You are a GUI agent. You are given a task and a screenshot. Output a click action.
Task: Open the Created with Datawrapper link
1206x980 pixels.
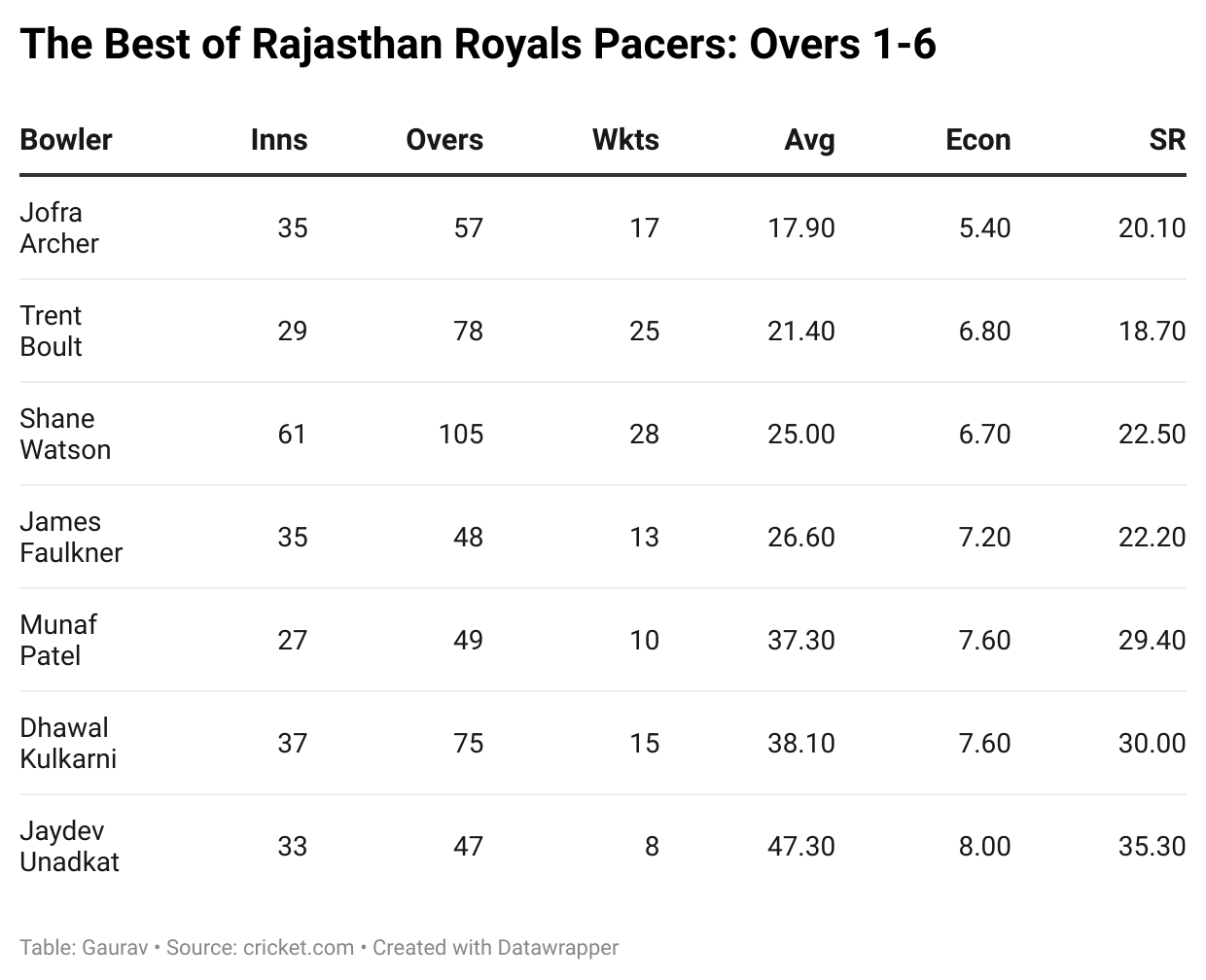pyautogui.click(x=495, y=947)
